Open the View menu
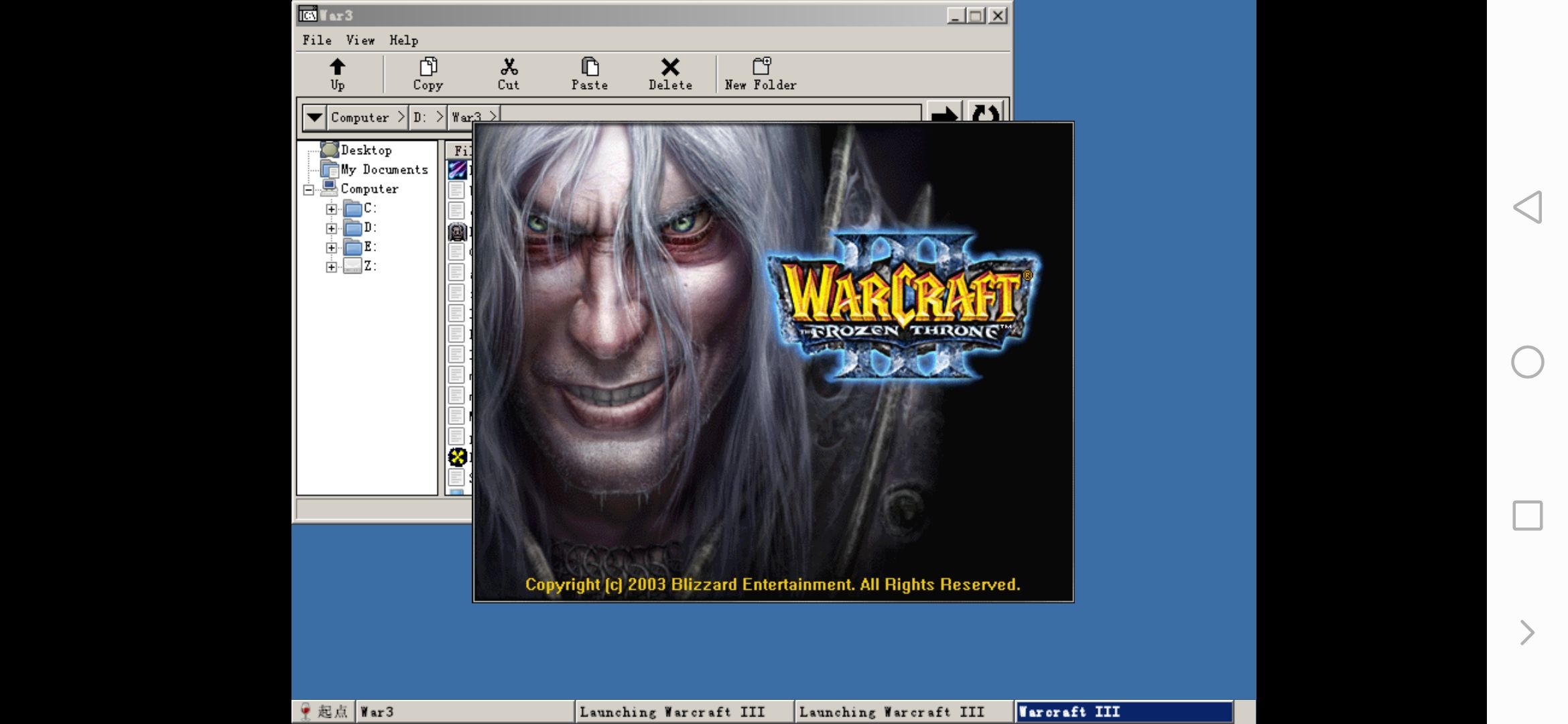The width and height of the screenshot is (1568, 724). click(360, 40)
